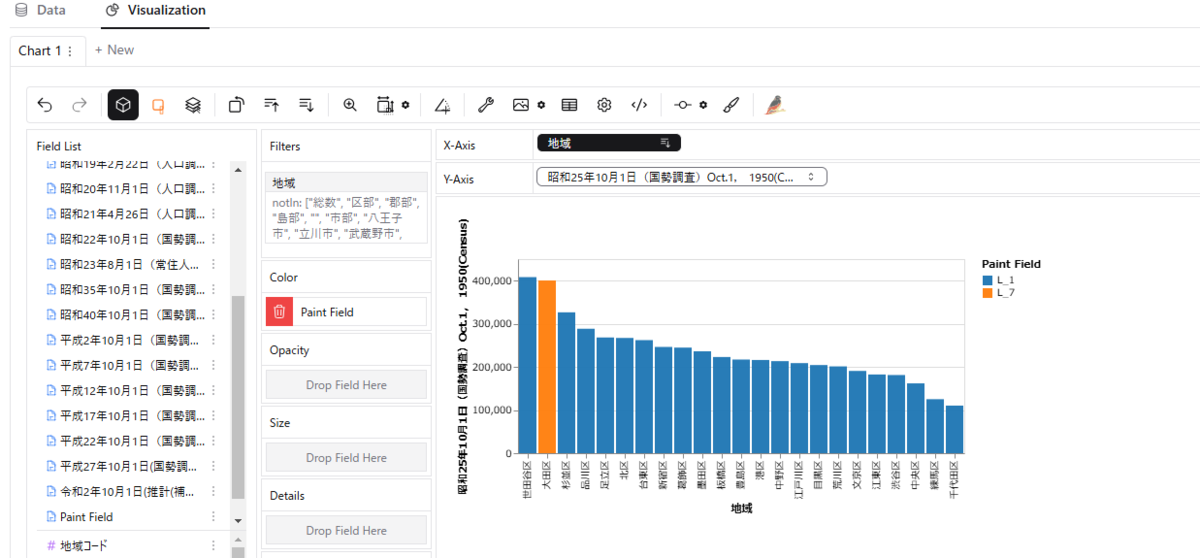Open options menu for 平成12年10月1日 field
Screen dimensions: 1200x558
coord(213,390)
